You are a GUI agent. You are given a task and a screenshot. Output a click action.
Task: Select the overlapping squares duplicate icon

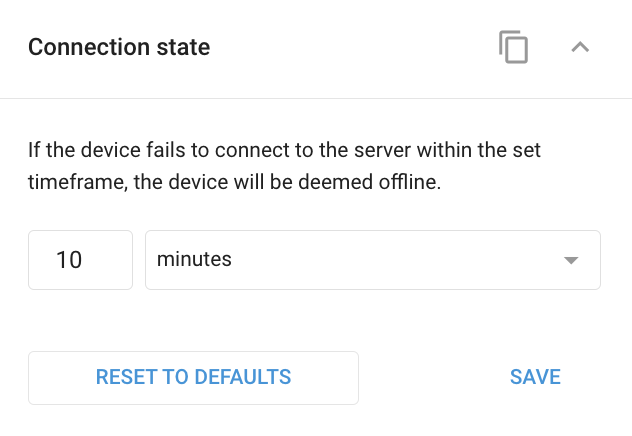513,47
